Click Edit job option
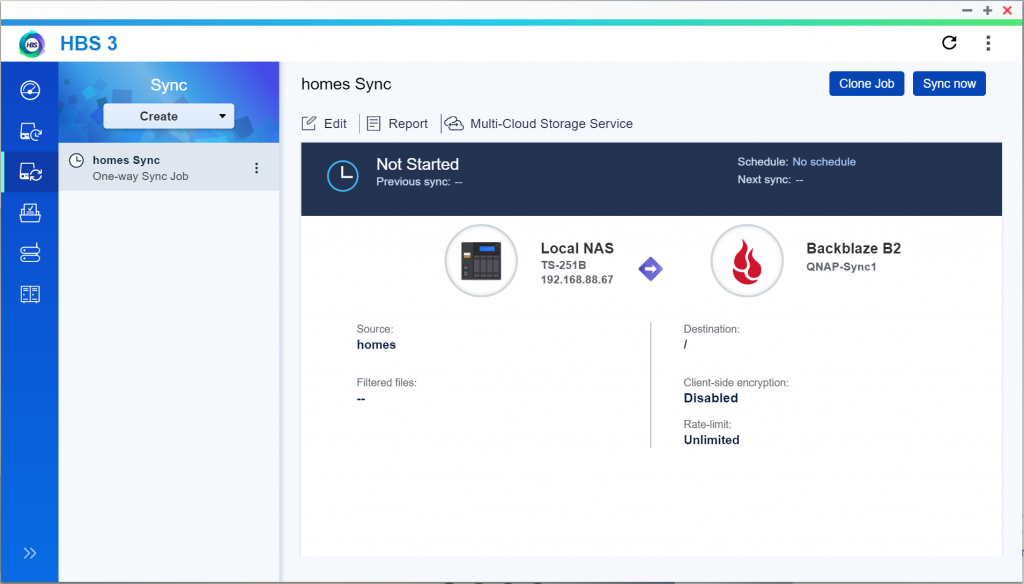This screenshot has width=1024, height=584. [x=325, y=123]
